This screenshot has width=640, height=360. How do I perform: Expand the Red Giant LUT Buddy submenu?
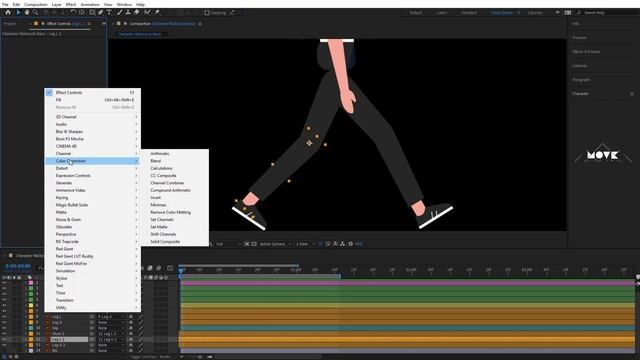(93, 256)
